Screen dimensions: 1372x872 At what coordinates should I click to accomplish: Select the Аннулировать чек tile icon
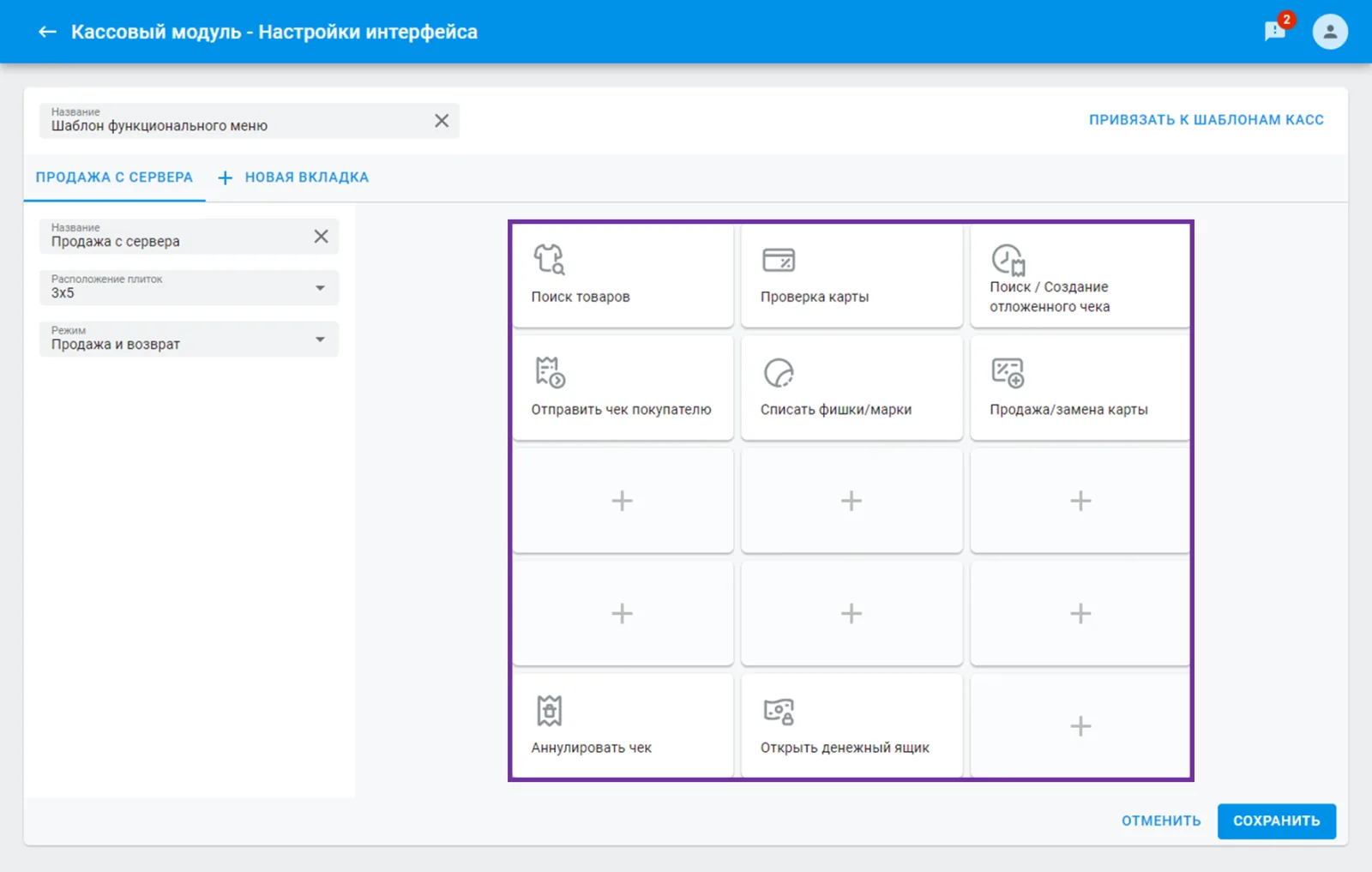(549, 711)
